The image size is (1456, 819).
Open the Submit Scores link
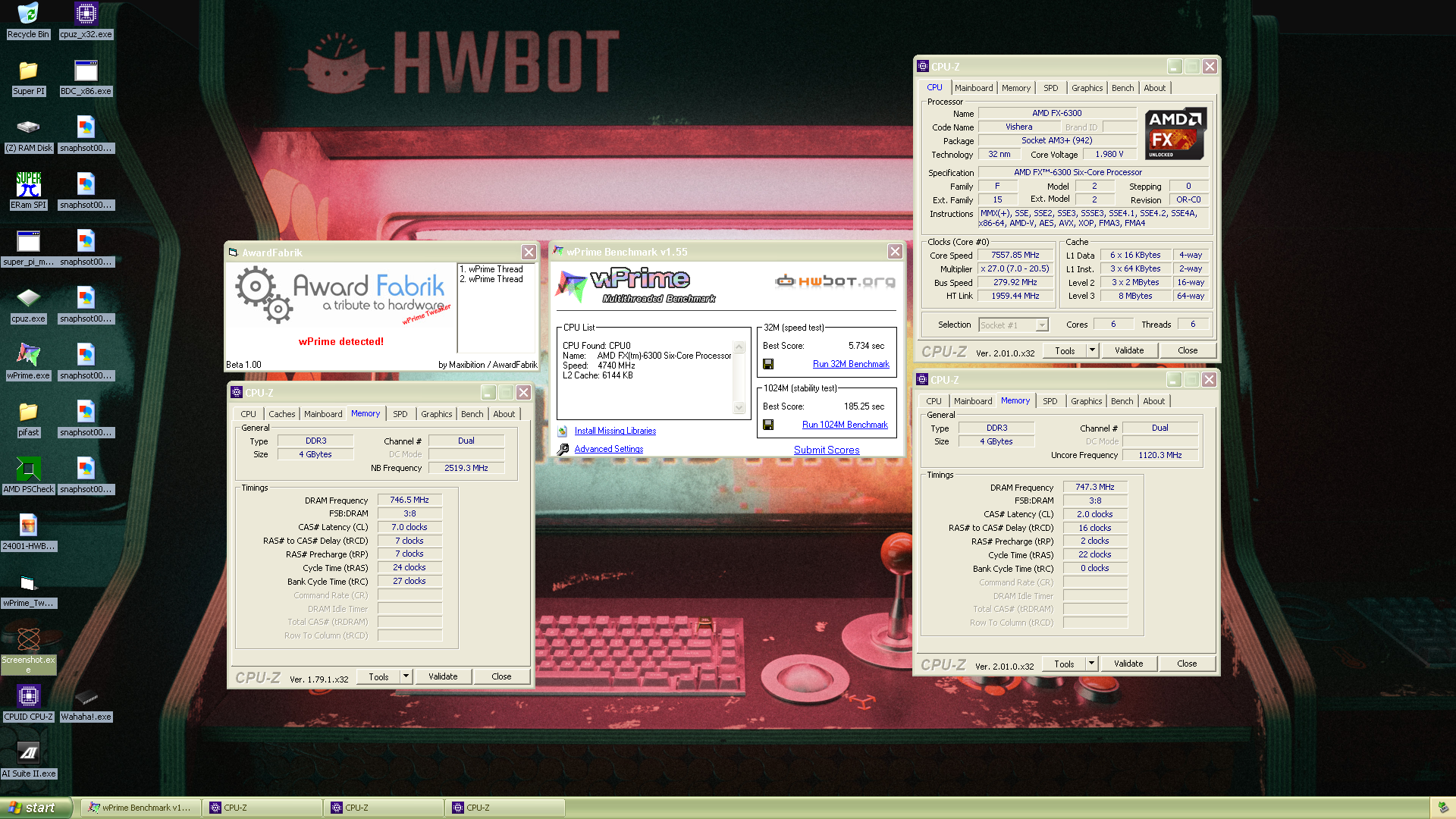[x=827, y=450]
